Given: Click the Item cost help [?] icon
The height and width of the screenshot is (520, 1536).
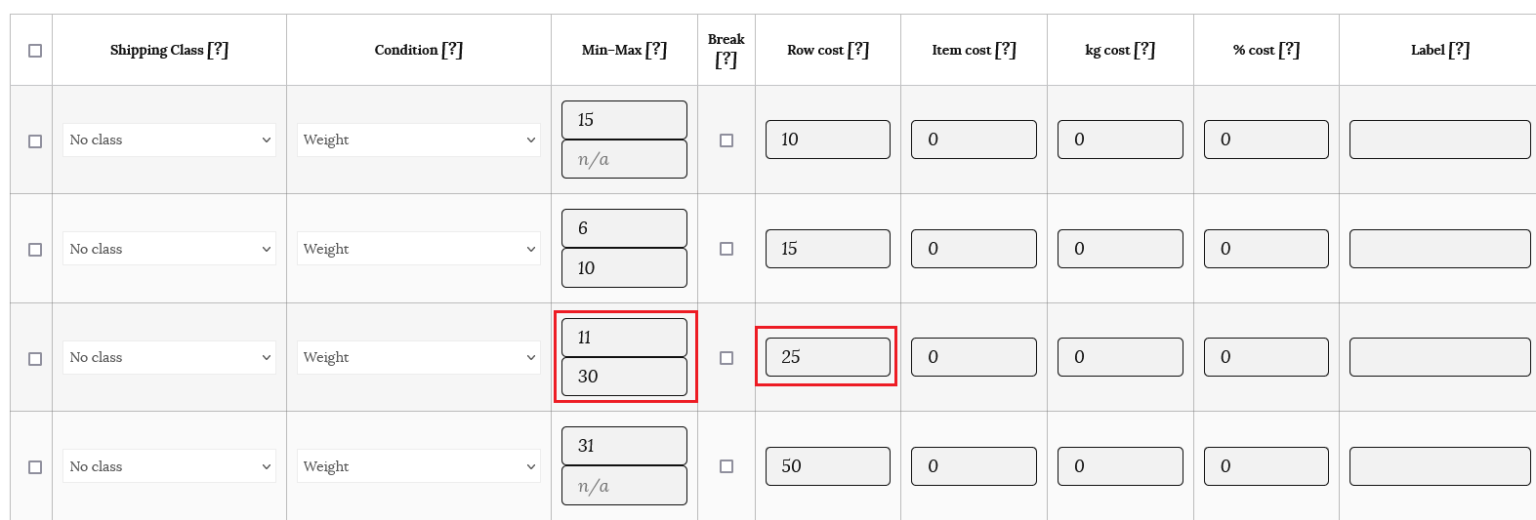Looking at the screenshot, I should point(1005,50).
